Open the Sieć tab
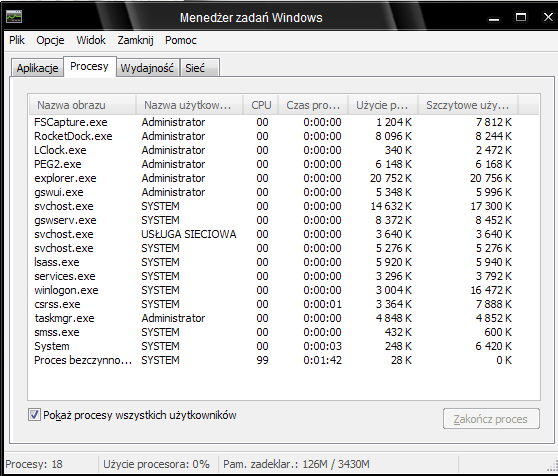 (x=199, y=68)
